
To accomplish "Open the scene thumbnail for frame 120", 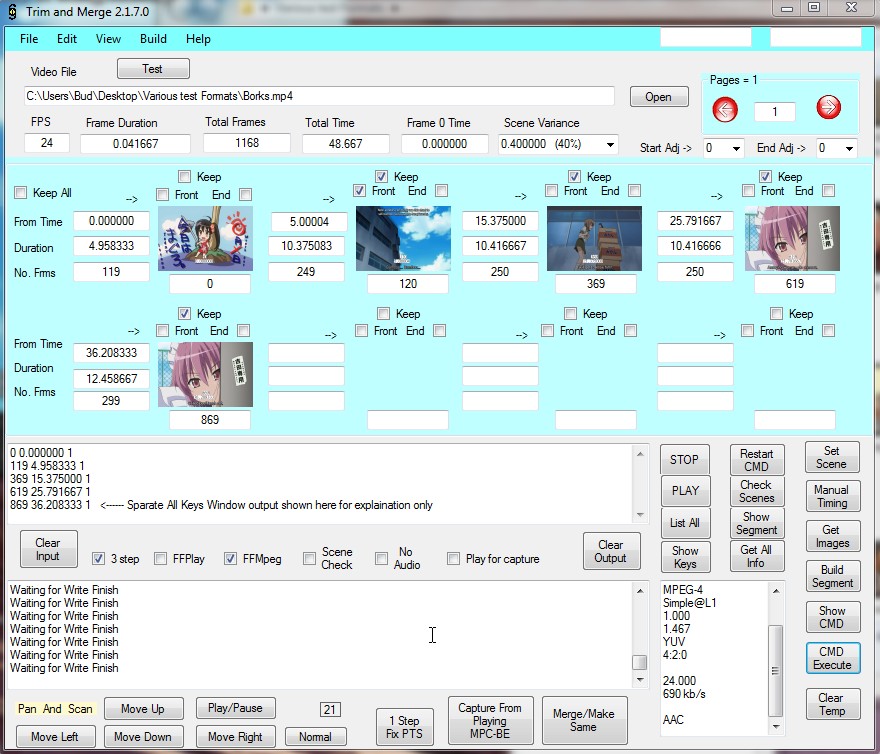I will 404,239.
